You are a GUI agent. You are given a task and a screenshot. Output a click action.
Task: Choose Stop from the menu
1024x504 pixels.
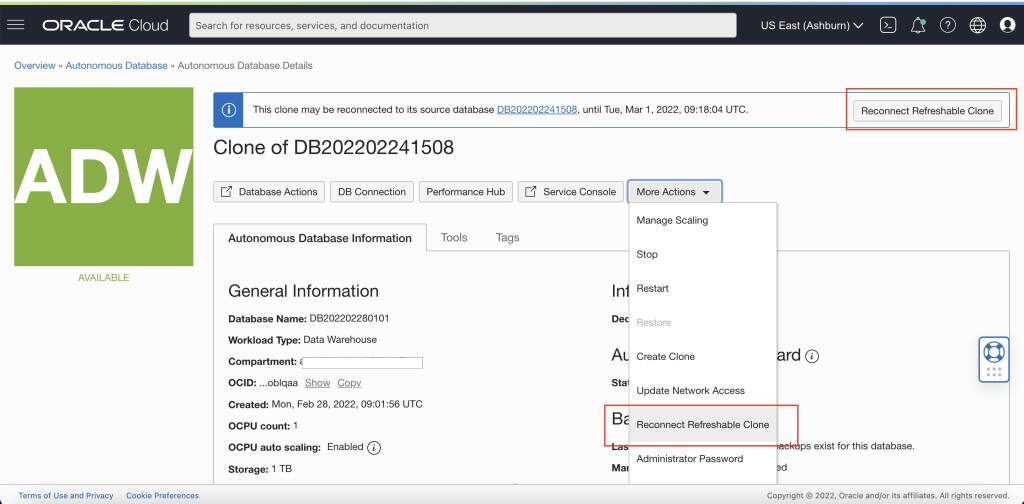[x=703, y=255]
